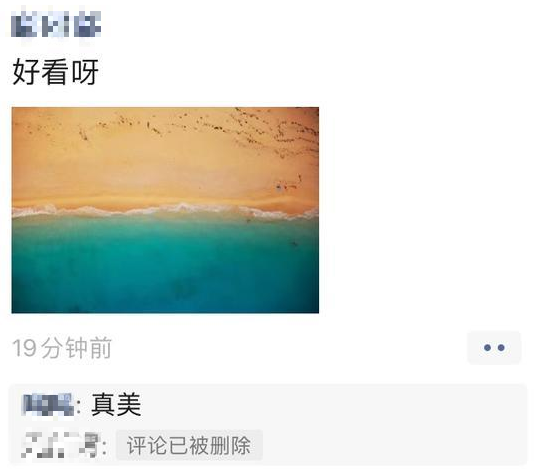This screenshot has width=540, height=474.
Task: Tap the white wave line in photo
Action: (165, 210)
